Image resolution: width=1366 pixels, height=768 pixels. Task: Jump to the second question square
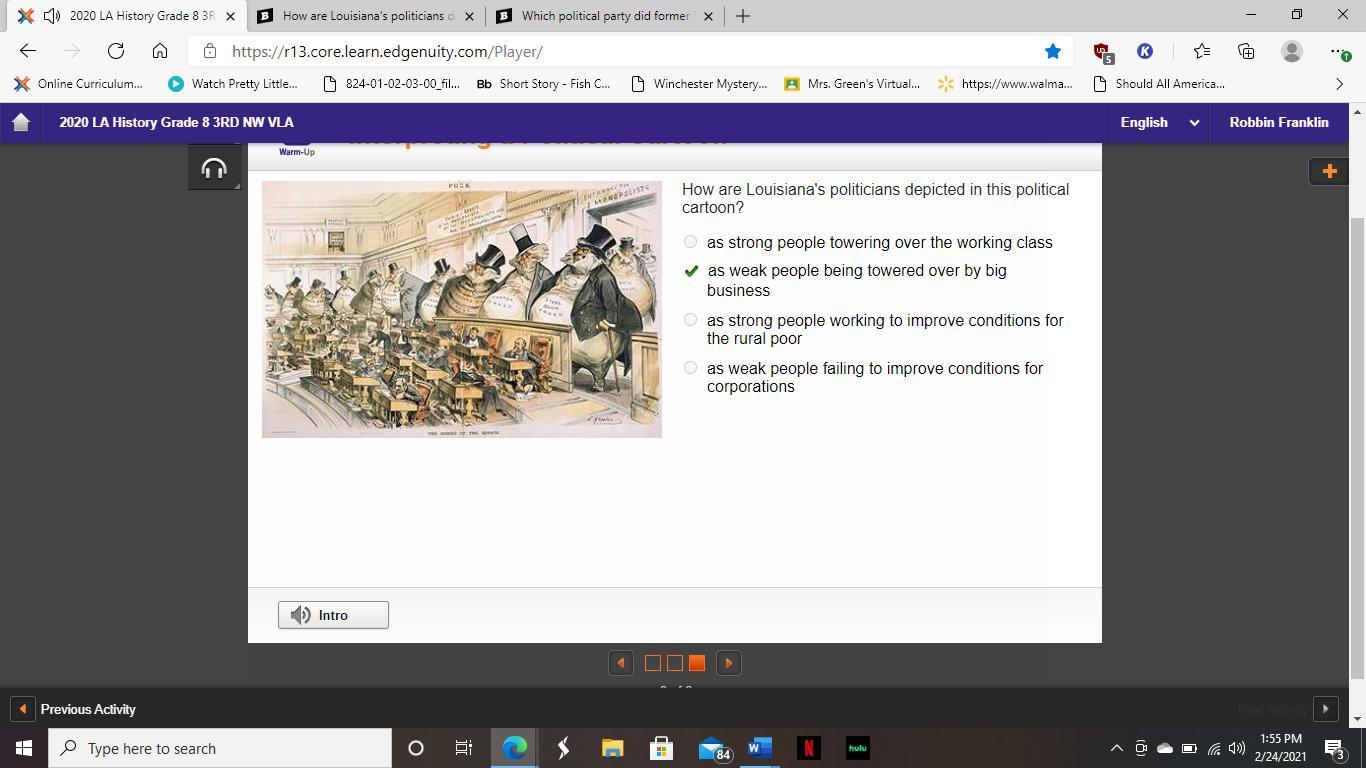675,663
